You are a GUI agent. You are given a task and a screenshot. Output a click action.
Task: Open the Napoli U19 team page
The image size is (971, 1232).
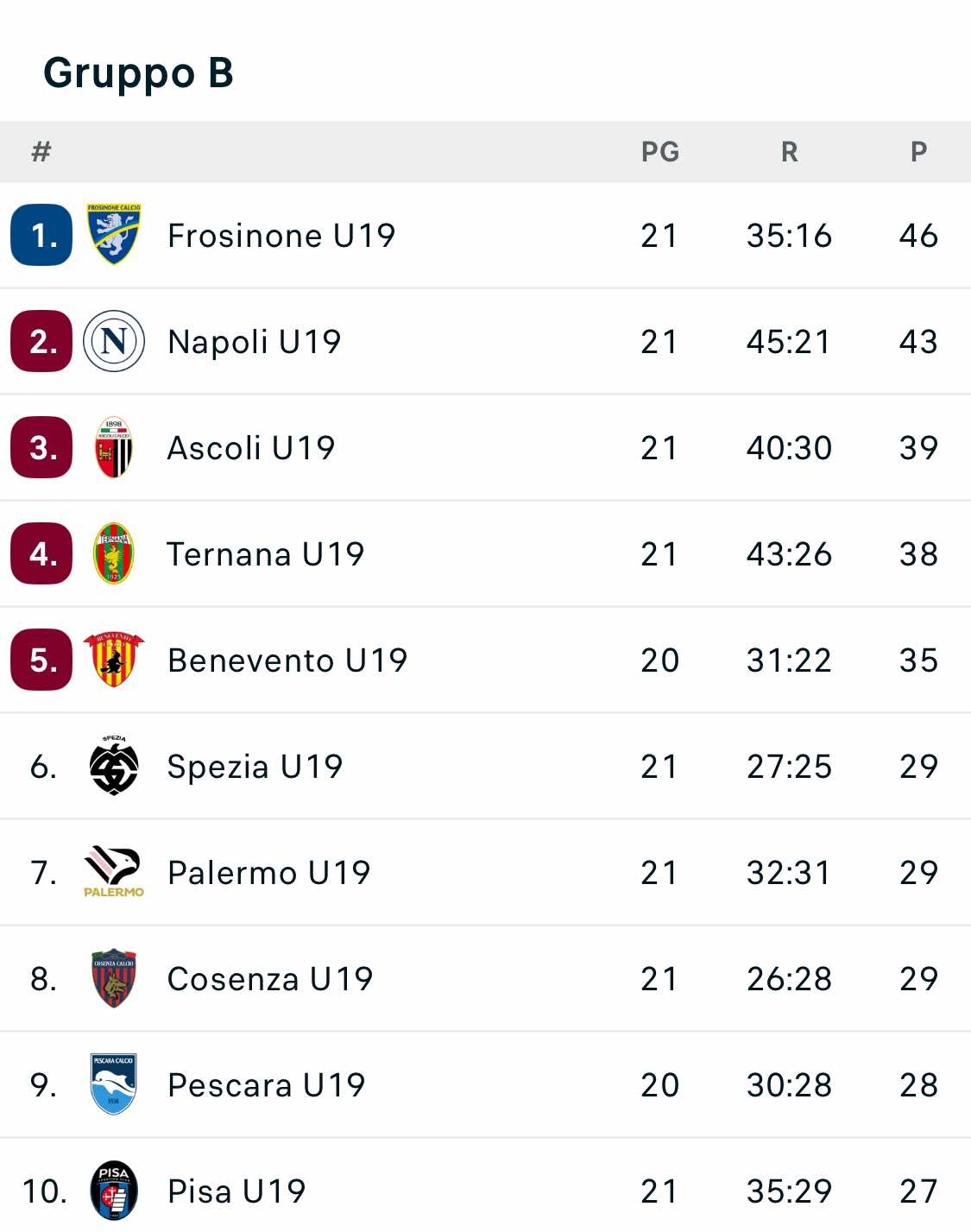(255, 342)
